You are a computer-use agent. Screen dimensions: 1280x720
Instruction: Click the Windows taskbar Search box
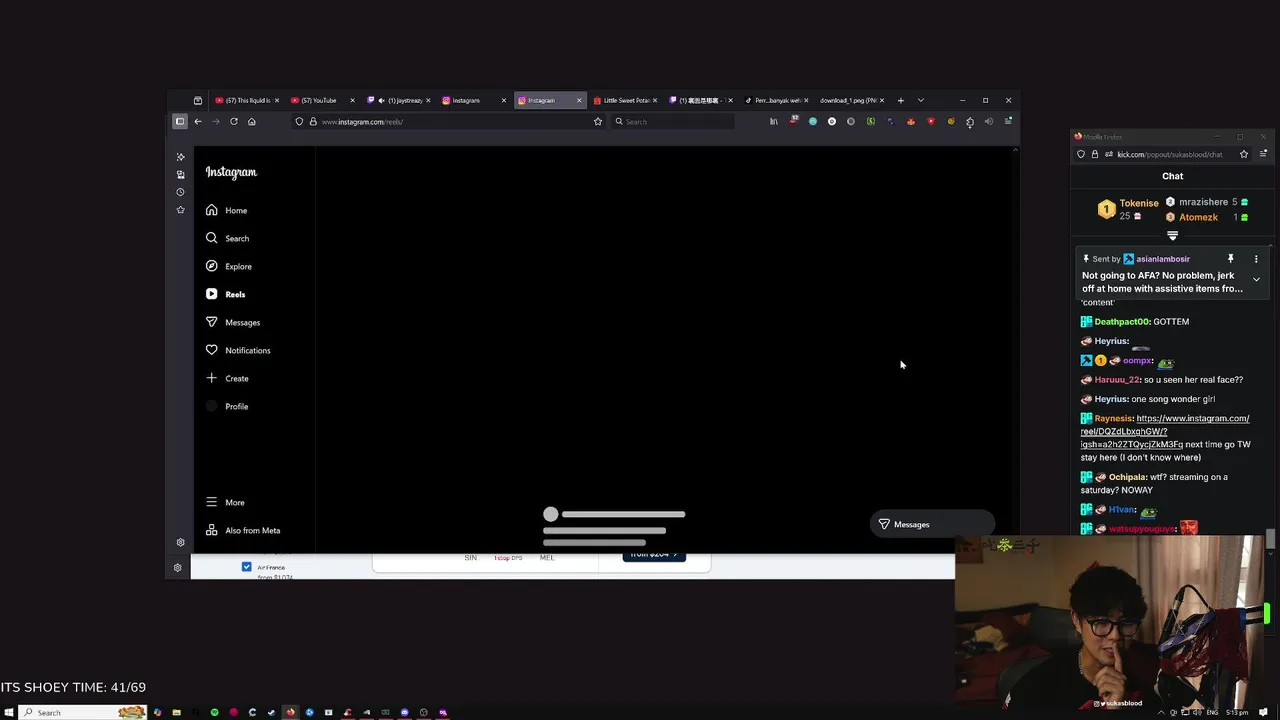tap(83, 712)
